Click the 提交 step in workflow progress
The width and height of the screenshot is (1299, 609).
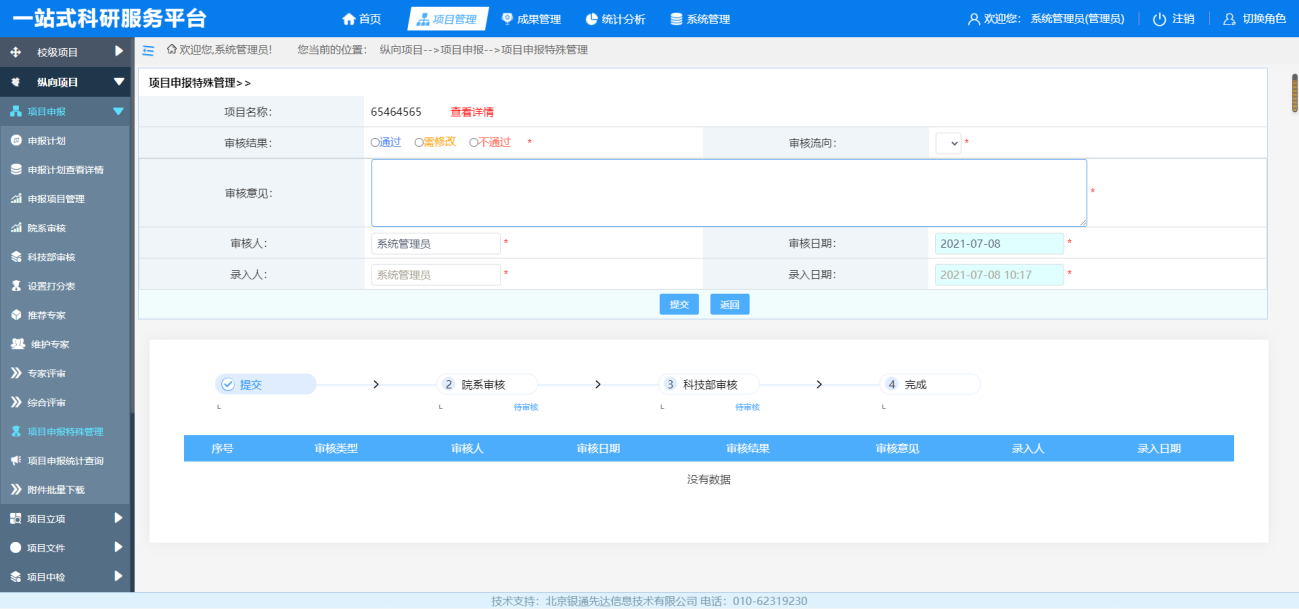pyautogui.click(x=266, y=384)
